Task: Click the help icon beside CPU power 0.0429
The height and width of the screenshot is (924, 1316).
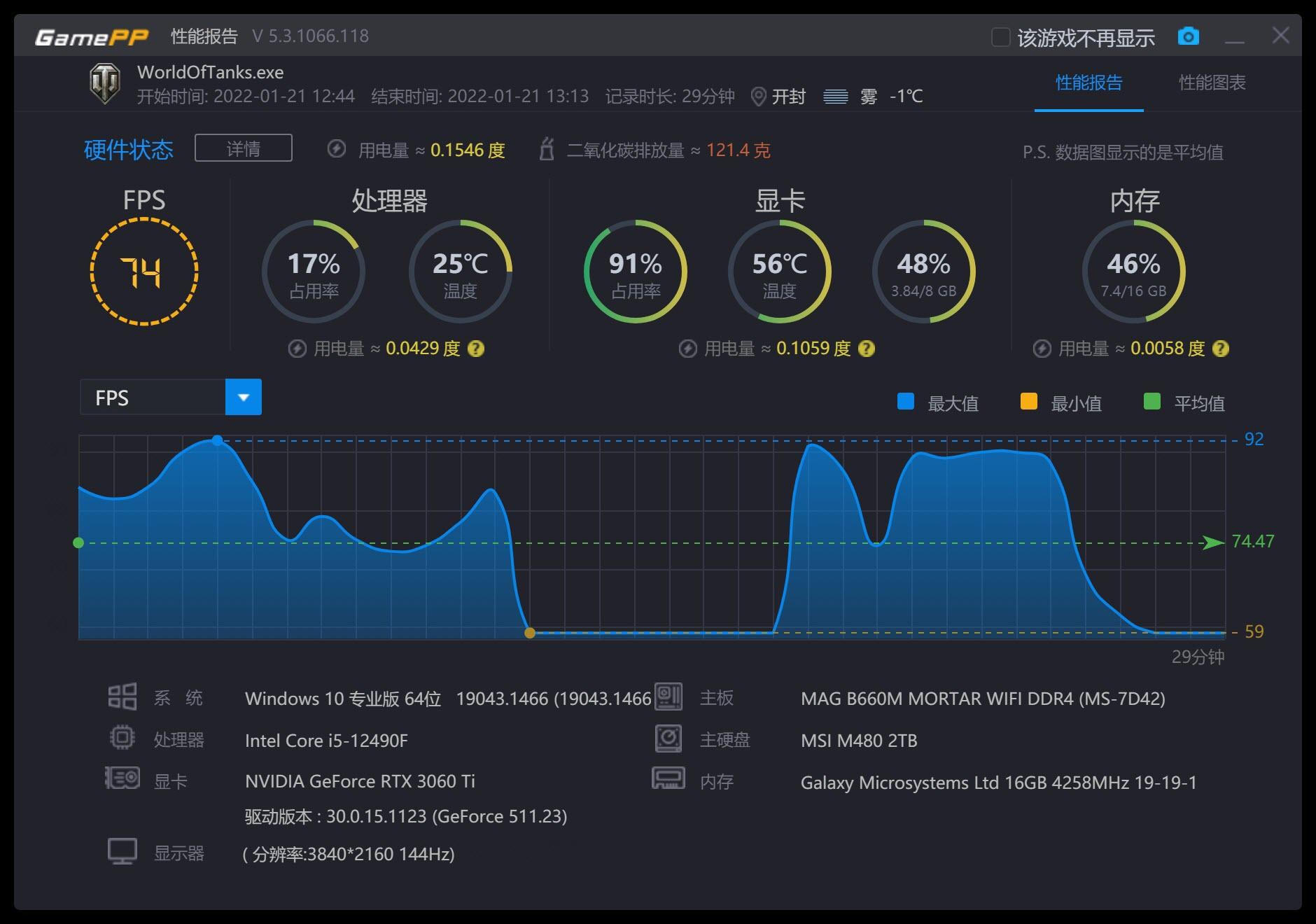Action: pyautogui.click(x=476, y=348)
